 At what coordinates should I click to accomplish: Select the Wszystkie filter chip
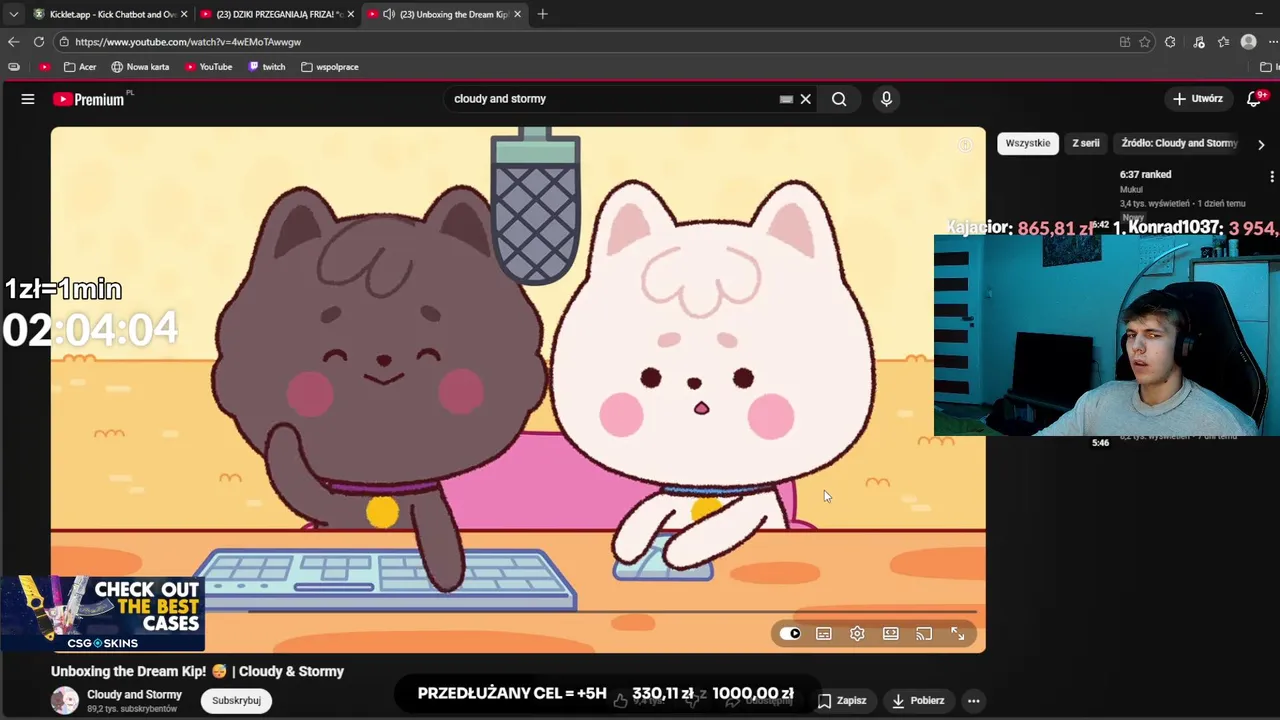tap(1028, 143)
